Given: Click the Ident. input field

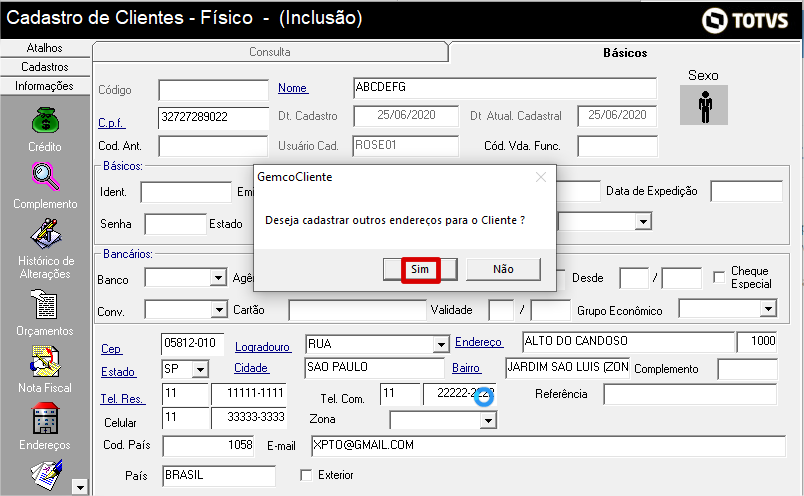Looking at the screenshot, I should pos(186,192).
